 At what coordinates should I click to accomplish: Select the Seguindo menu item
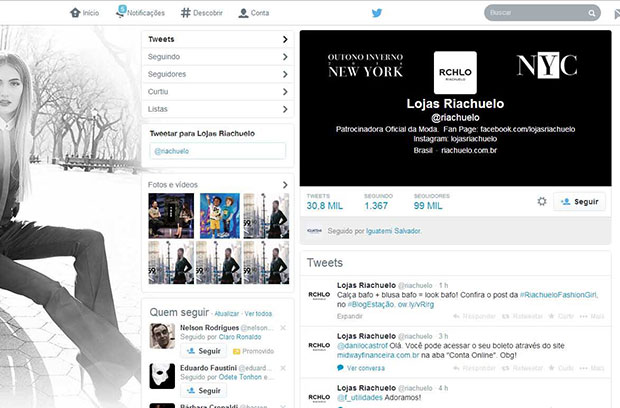(217, 57)
